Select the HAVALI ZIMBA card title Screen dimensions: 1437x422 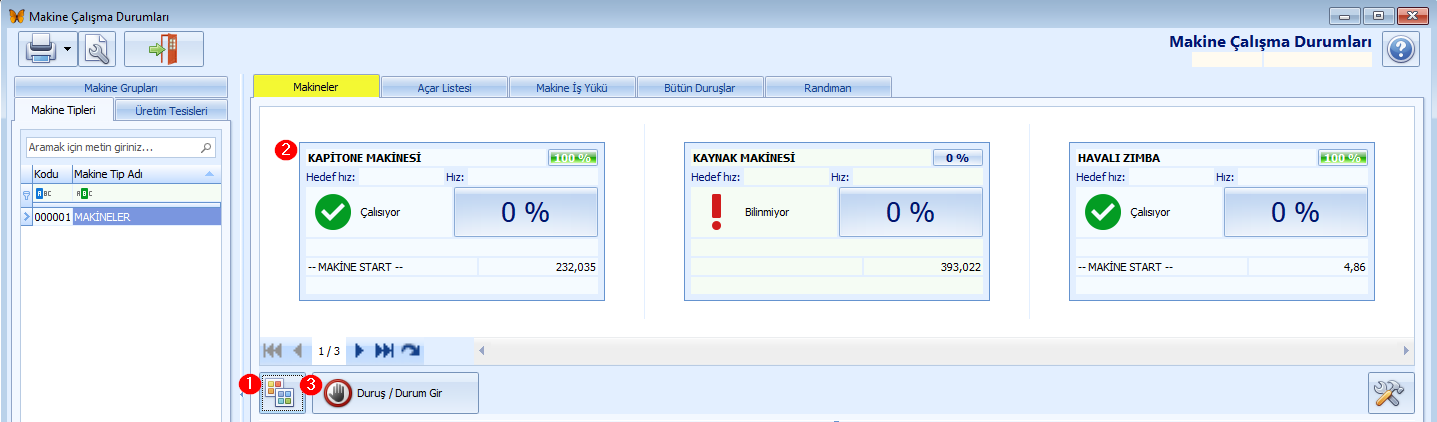click(x=1119, y=158)
